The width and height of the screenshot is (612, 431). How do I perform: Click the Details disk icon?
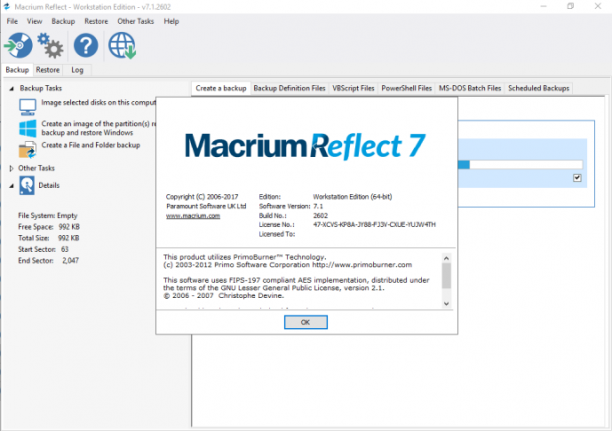27,185
